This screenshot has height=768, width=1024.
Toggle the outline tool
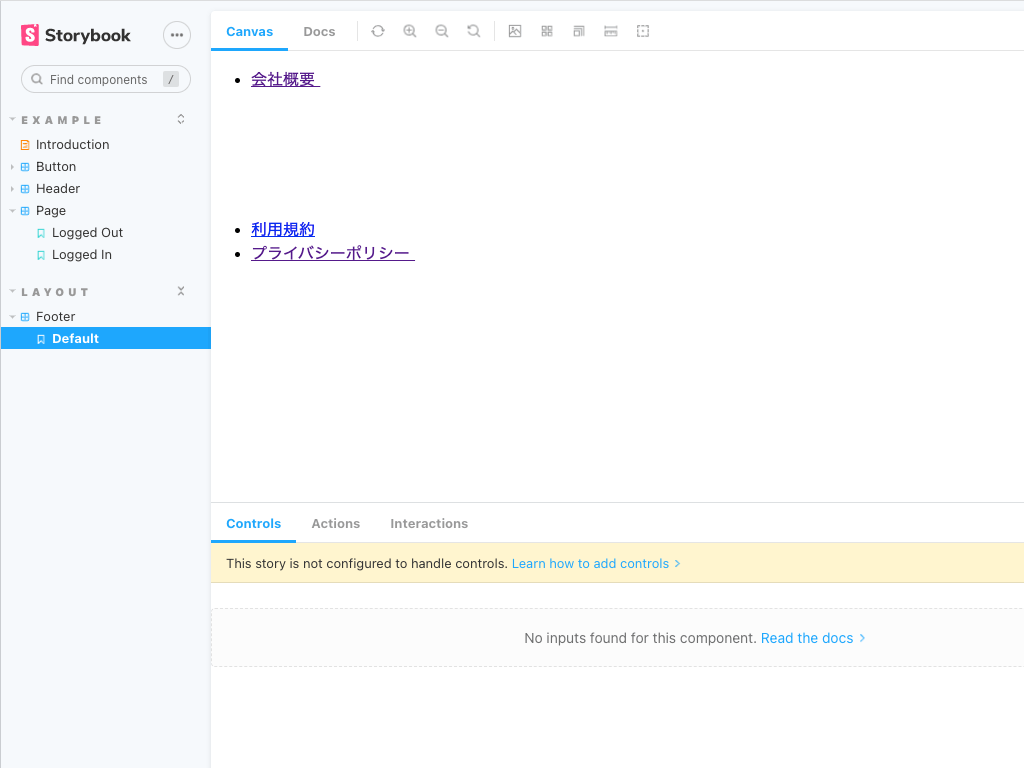[643, 31]
